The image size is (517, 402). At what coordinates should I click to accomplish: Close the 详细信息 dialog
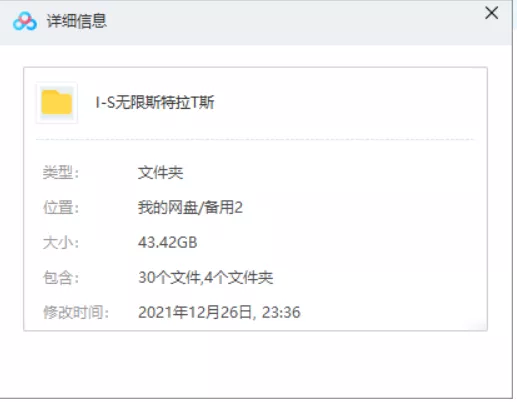click(x=491, y=13)
